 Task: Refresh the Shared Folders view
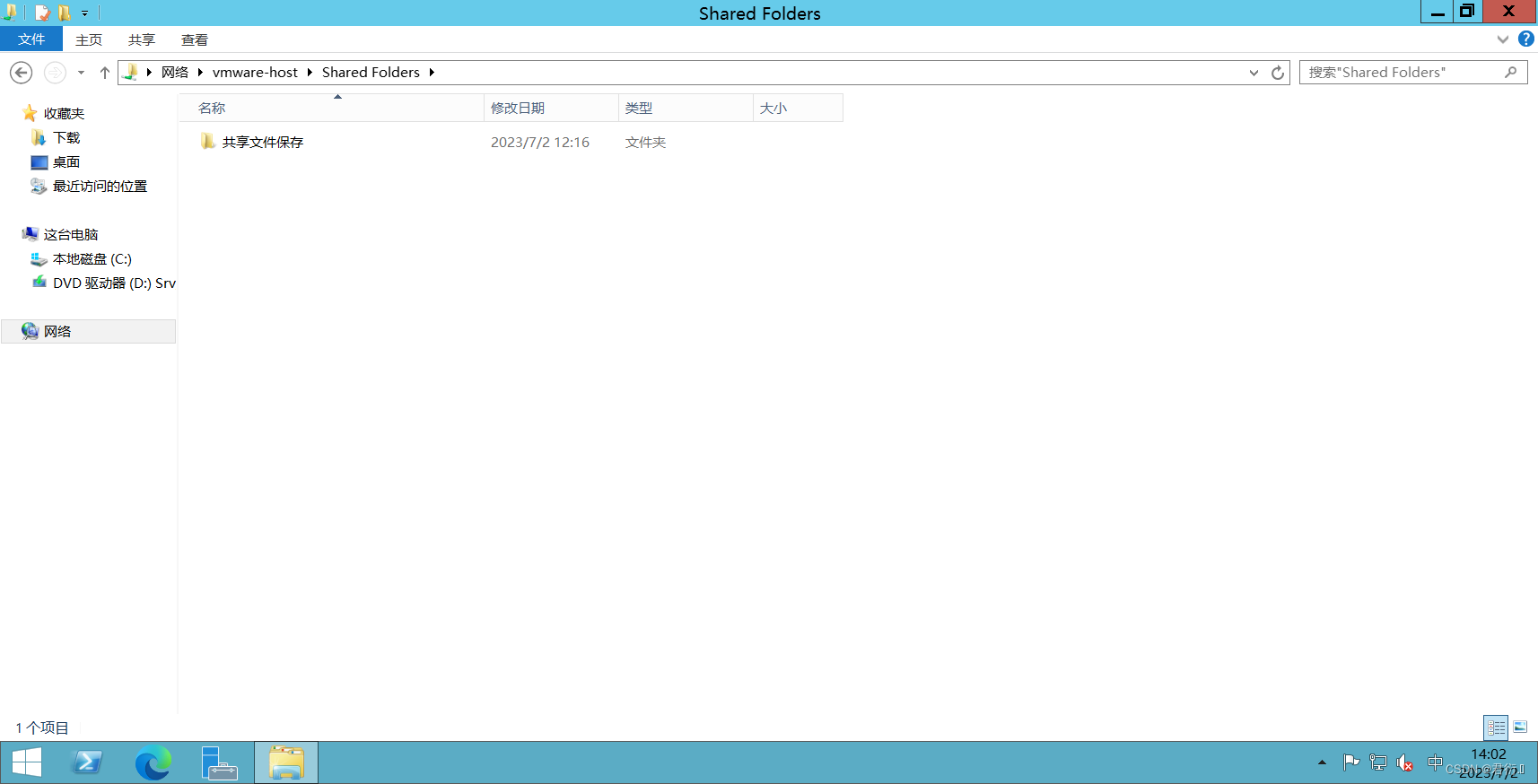coord(1278,73)
